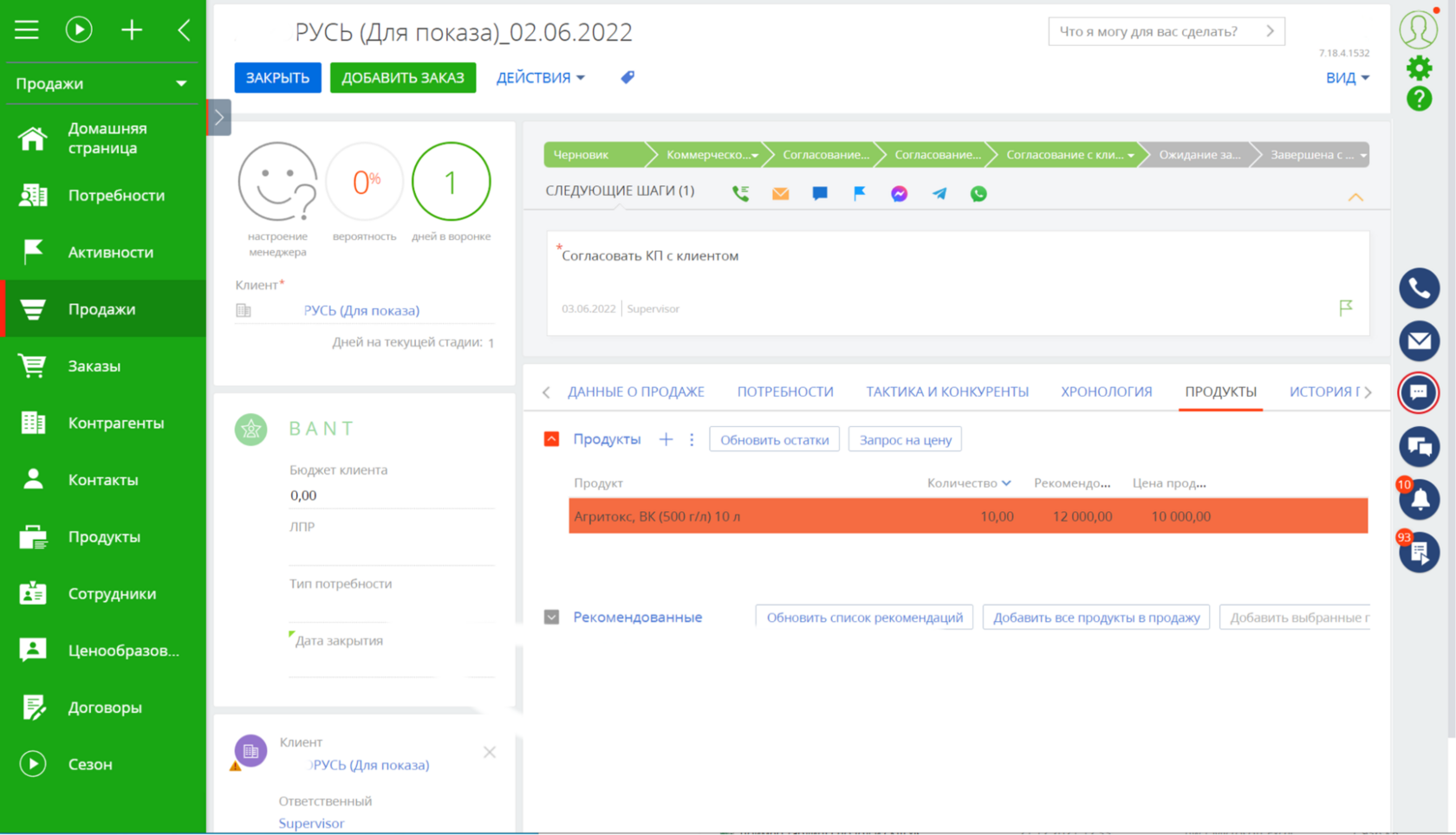1456x835 pixels.
Task: Select the Черновик stage
Action: [595, 154]
